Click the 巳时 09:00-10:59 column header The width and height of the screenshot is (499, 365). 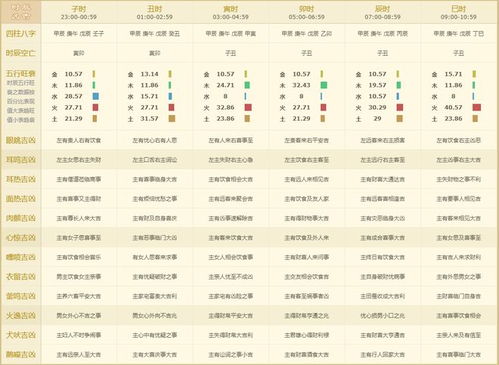point(459,12)
